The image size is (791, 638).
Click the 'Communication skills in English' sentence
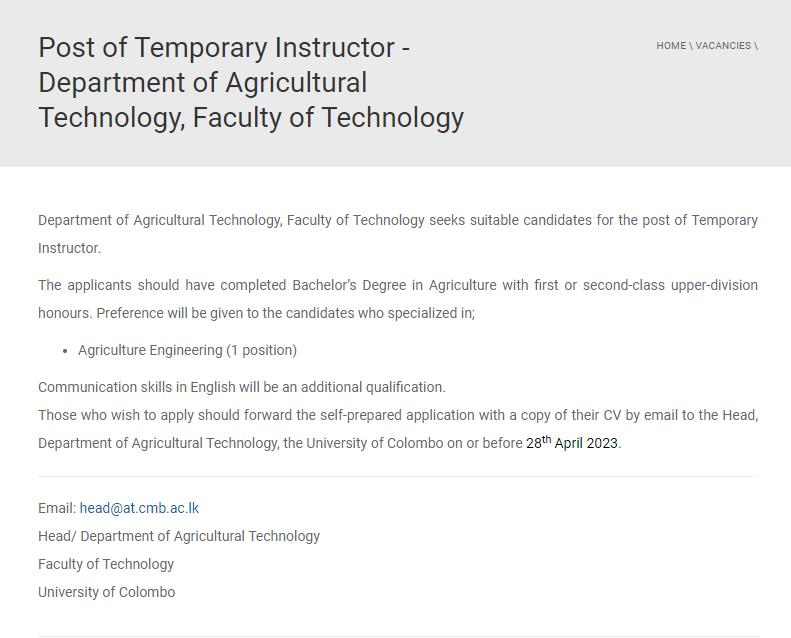click(242, 387)
